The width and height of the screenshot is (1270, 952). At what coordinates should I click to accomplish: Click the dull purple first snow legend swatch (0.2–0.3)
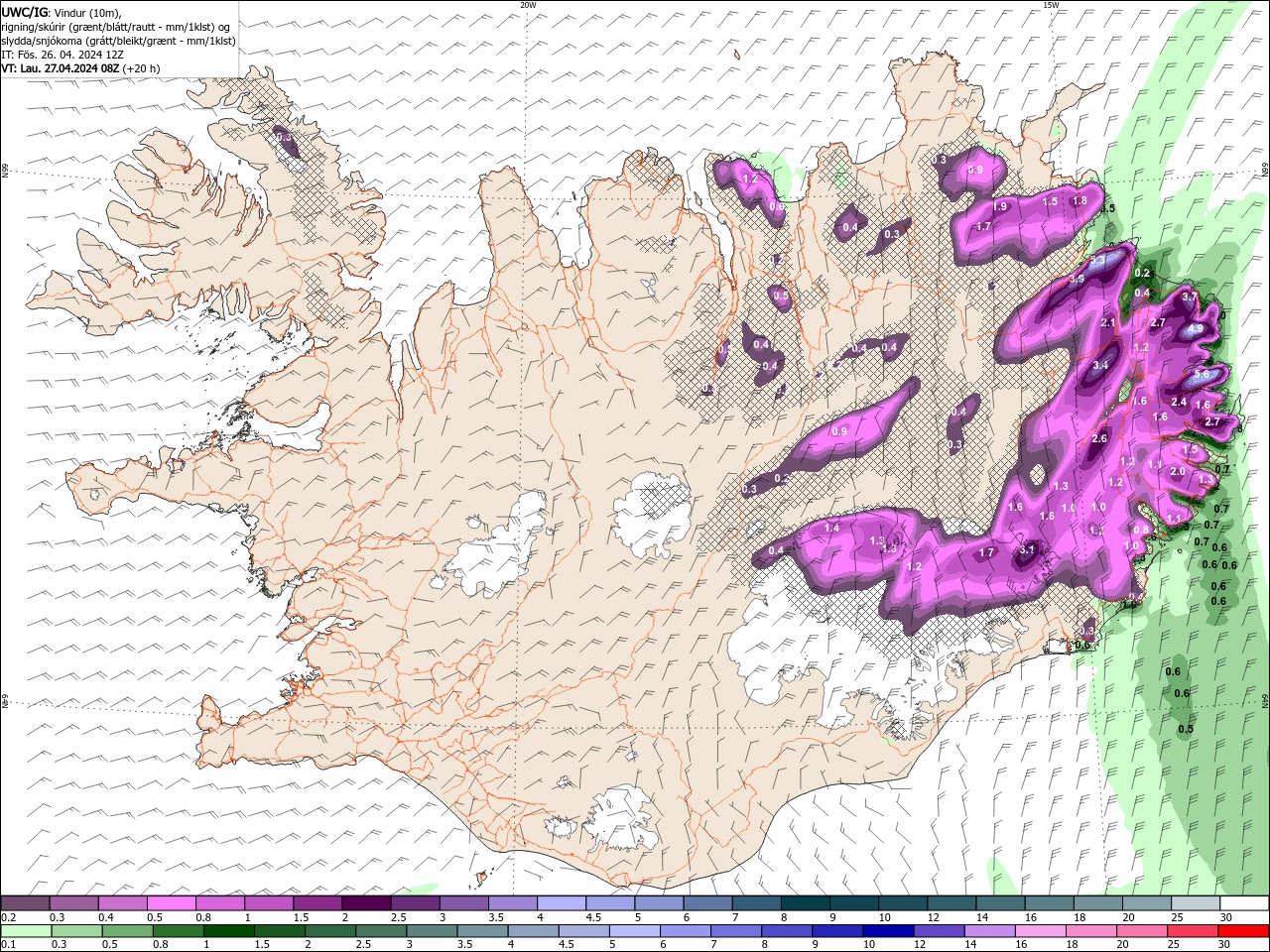tap(26, 903)
